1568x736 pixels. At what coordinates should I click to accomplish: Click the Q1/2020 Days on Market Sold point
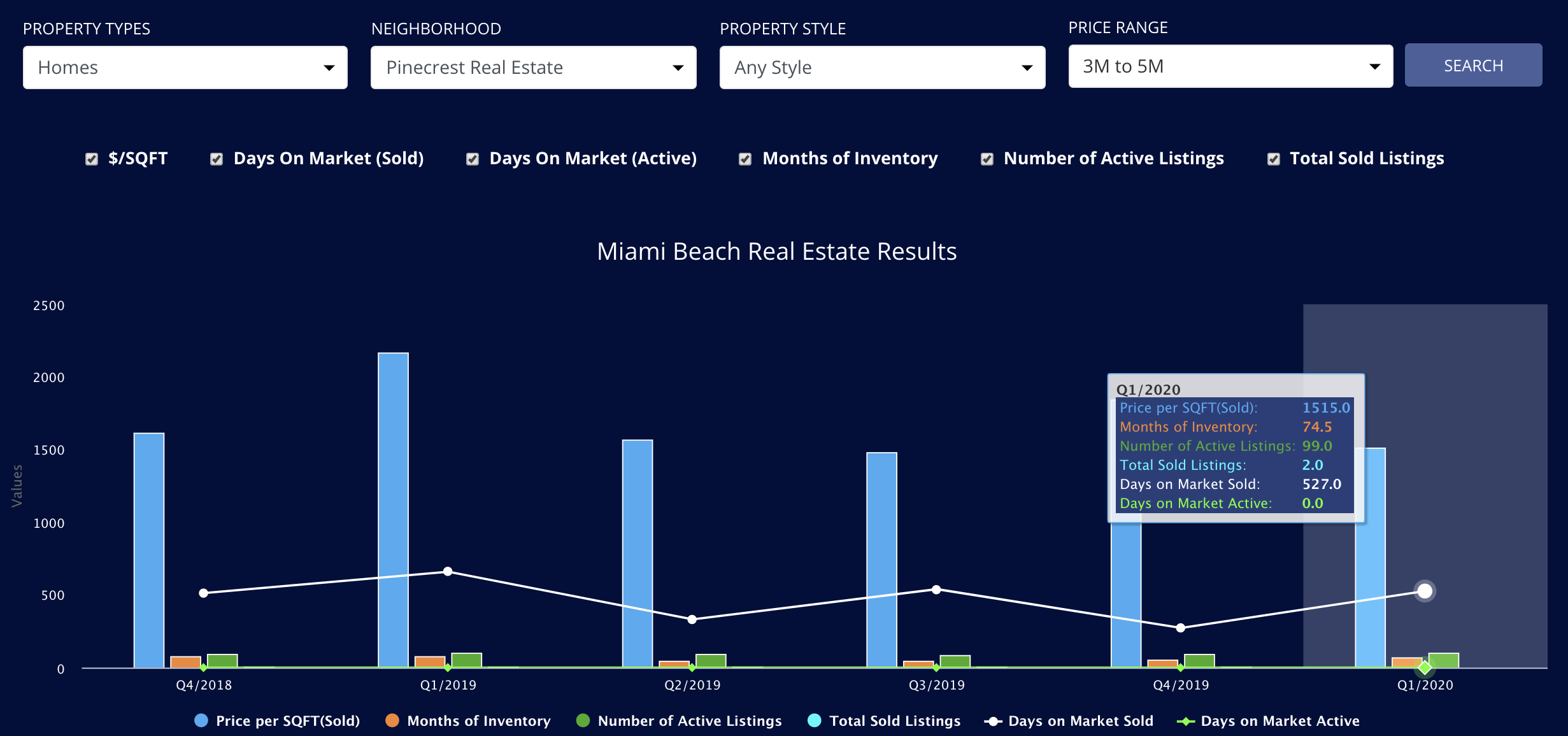click(1424, 591)
